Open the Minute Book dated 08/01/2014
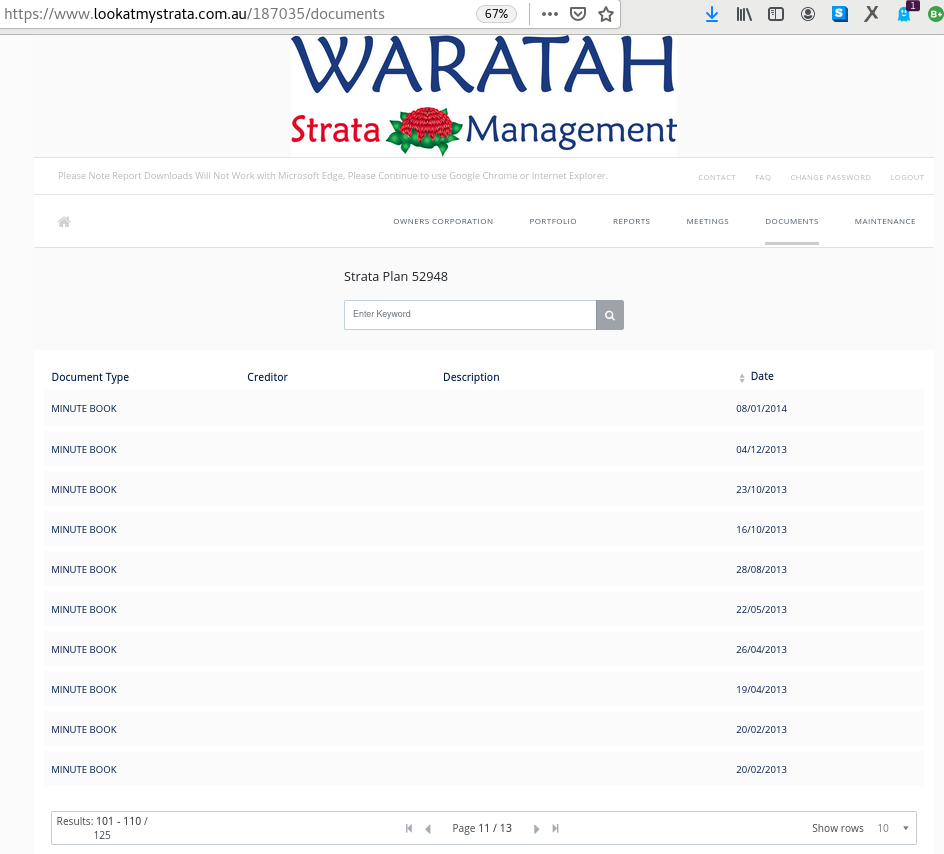 [x=84, y=409]
